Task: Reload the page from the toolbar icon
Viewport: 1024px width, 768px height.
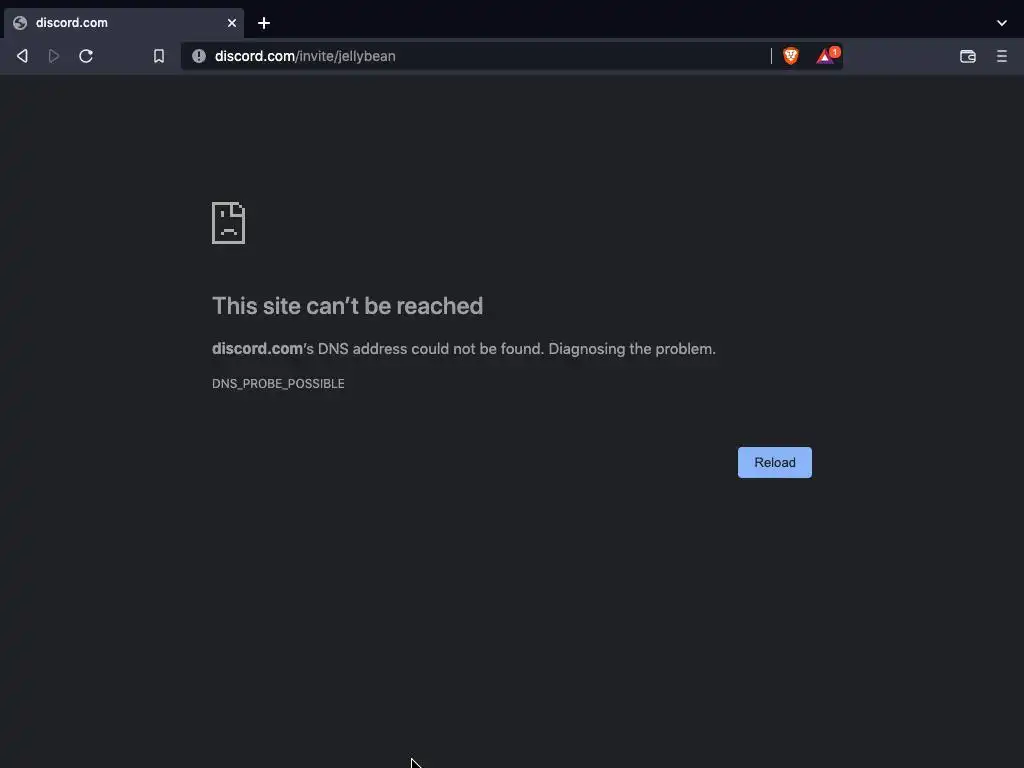Action: point(86,56)
